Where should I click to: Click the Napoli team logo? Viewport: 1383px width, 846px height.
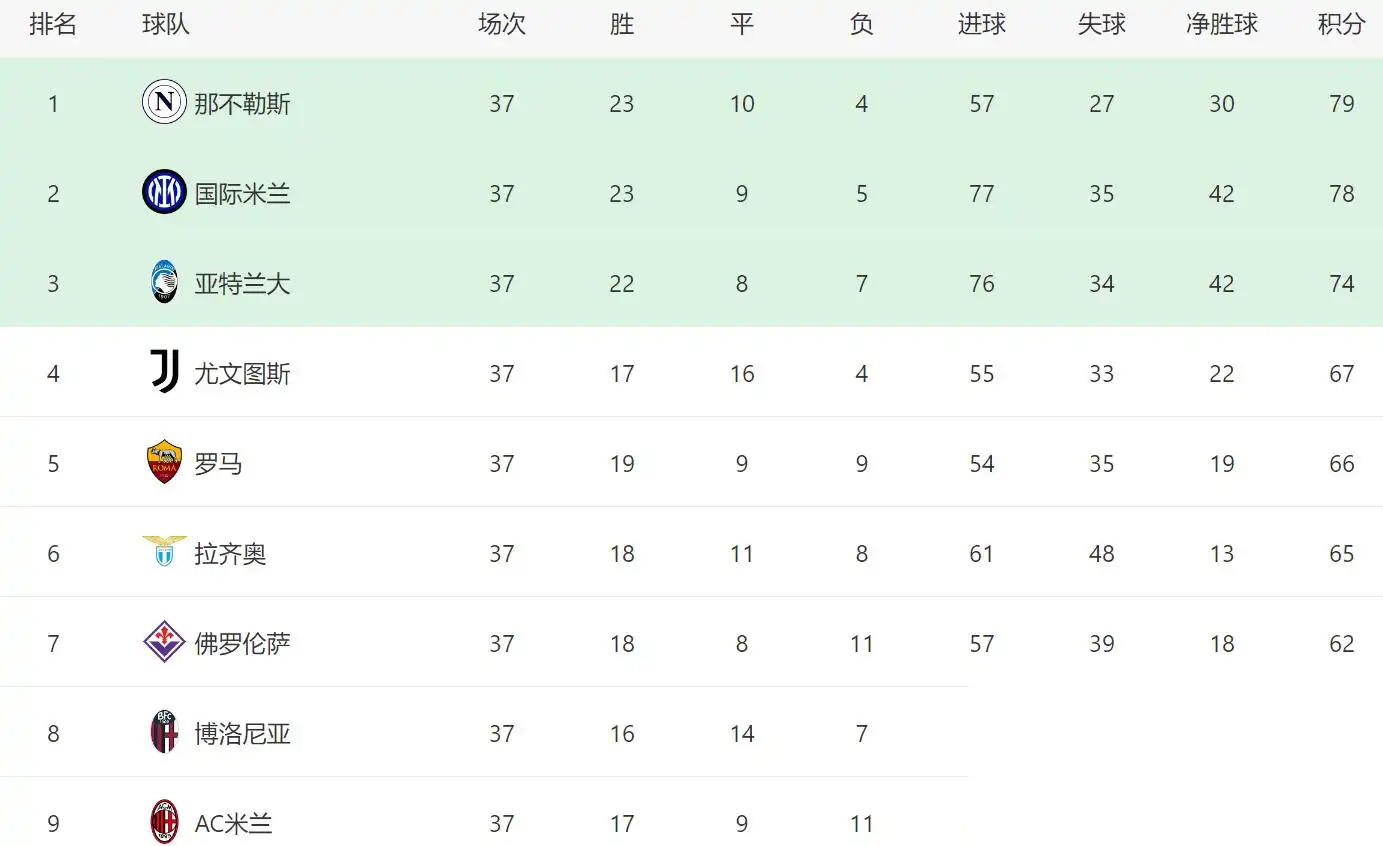coord(164,102)
